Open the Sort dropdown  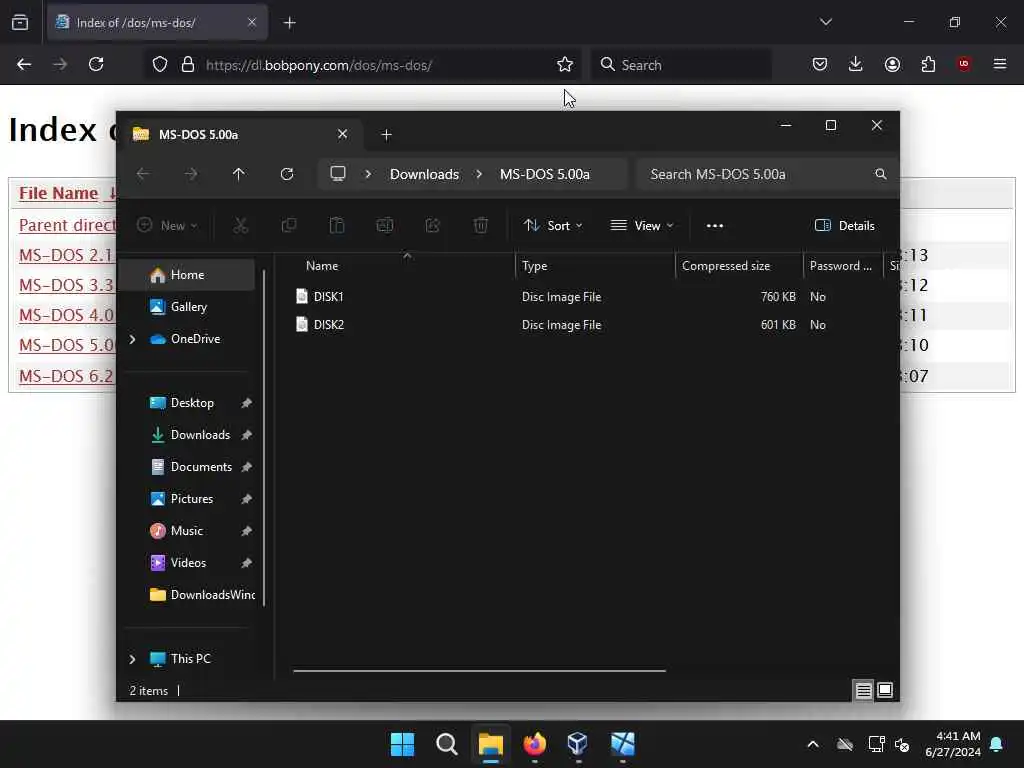pyautogui.click(x=553, y=225)
